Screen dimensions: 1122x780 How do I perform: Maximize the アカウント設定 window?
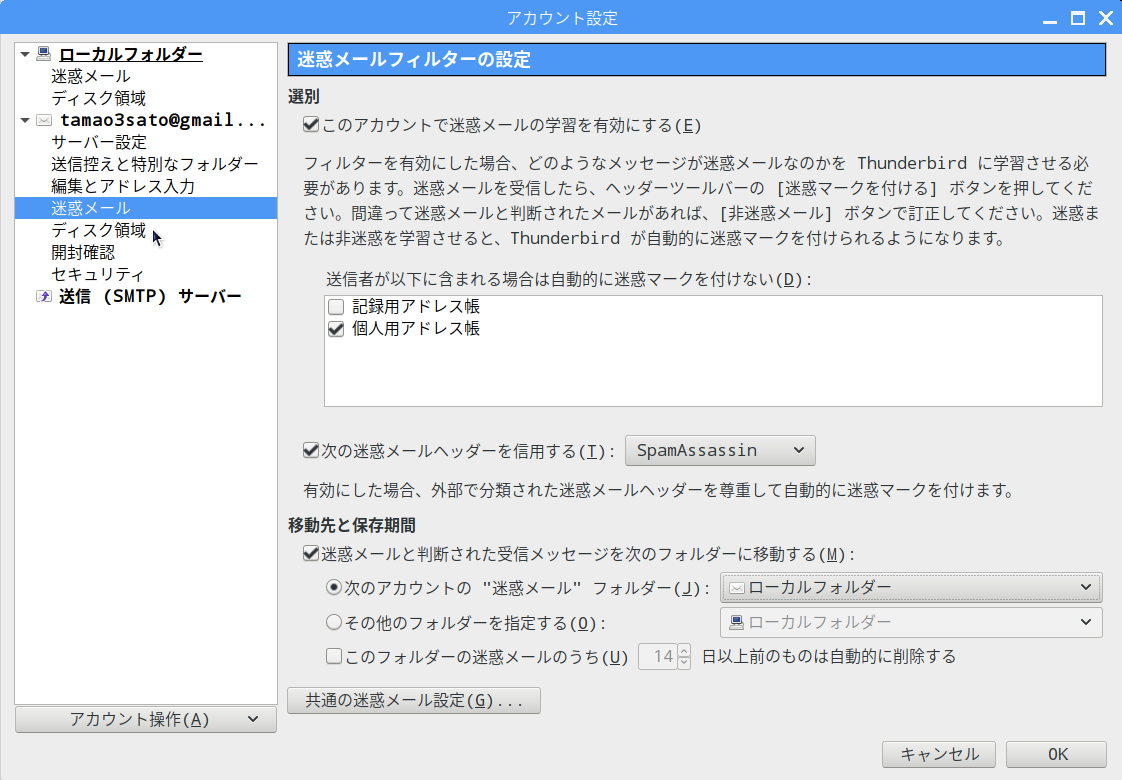[1078, 19]
